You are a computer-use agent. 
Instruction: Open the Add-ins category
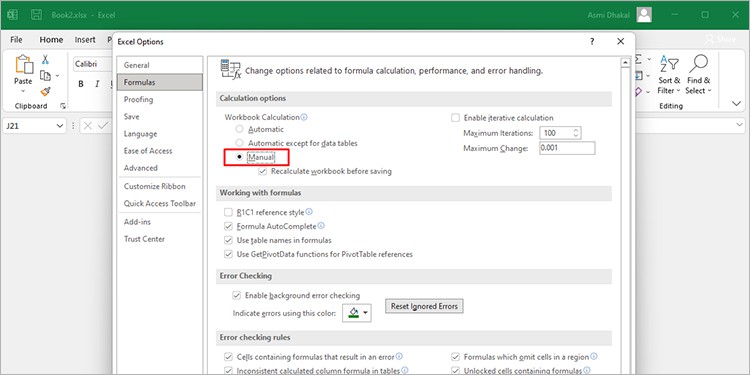pos(160,222)
